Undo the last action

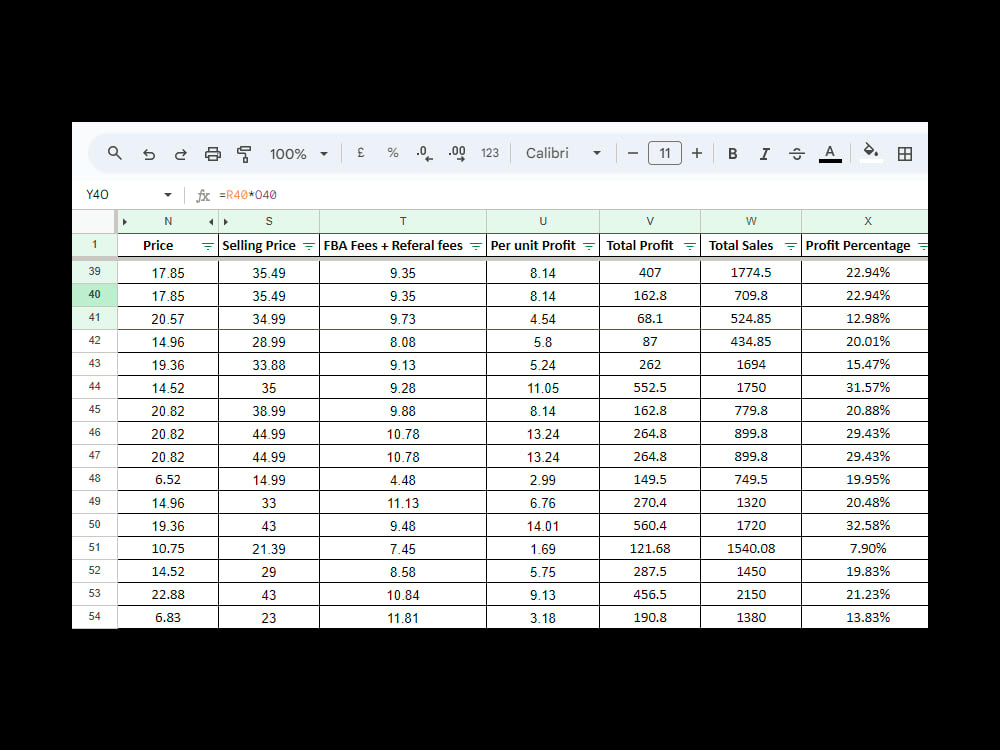click(149, 154)
